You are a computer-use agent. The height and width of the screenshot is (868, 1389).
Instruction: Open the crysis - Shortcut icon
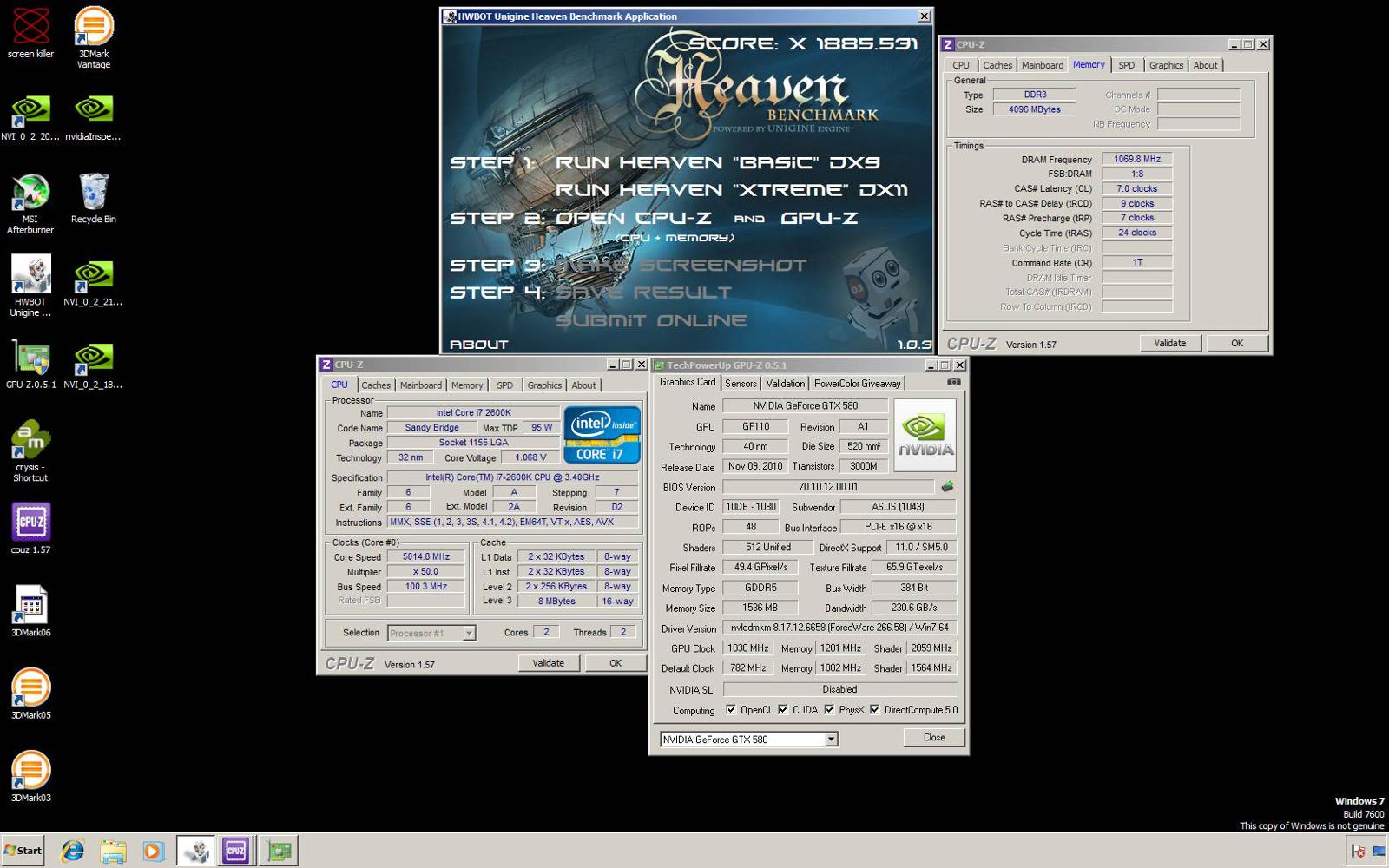coord(31,451)
